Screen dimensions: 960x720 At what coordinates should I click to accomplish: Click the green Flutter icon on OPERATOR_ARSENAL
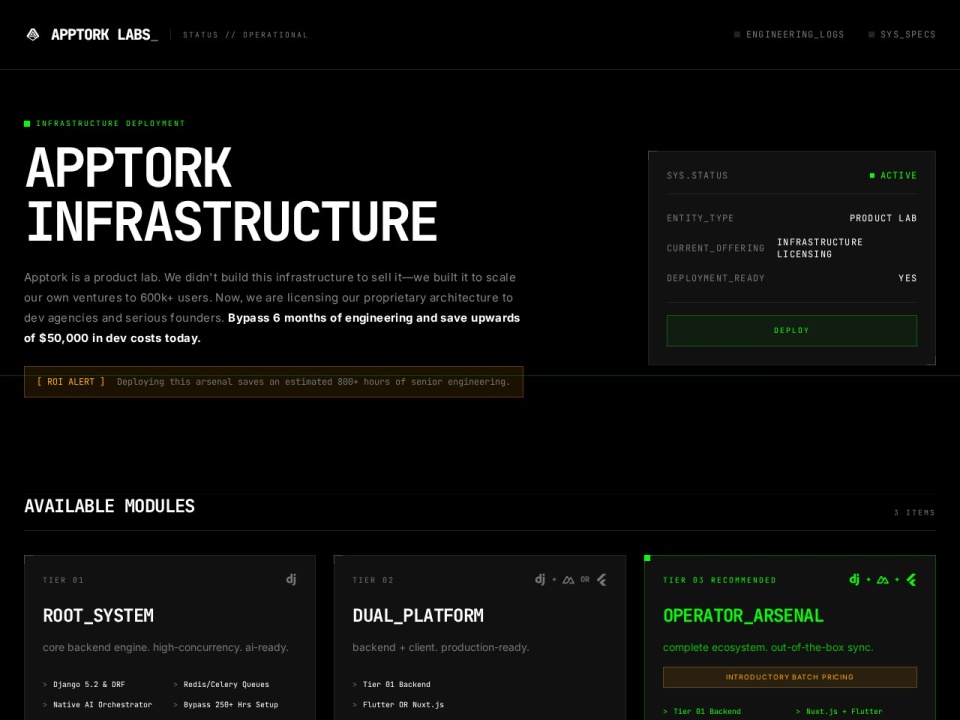(x=912, y=580)
